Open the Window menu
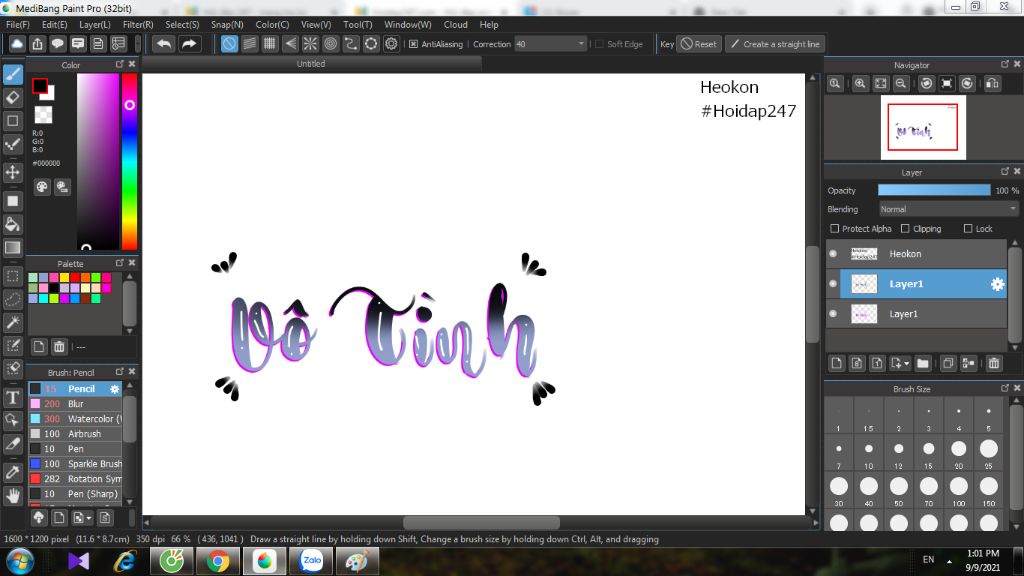Viewport: 1024px width, 576px height. pyautogui.click(x=408, y=24)
